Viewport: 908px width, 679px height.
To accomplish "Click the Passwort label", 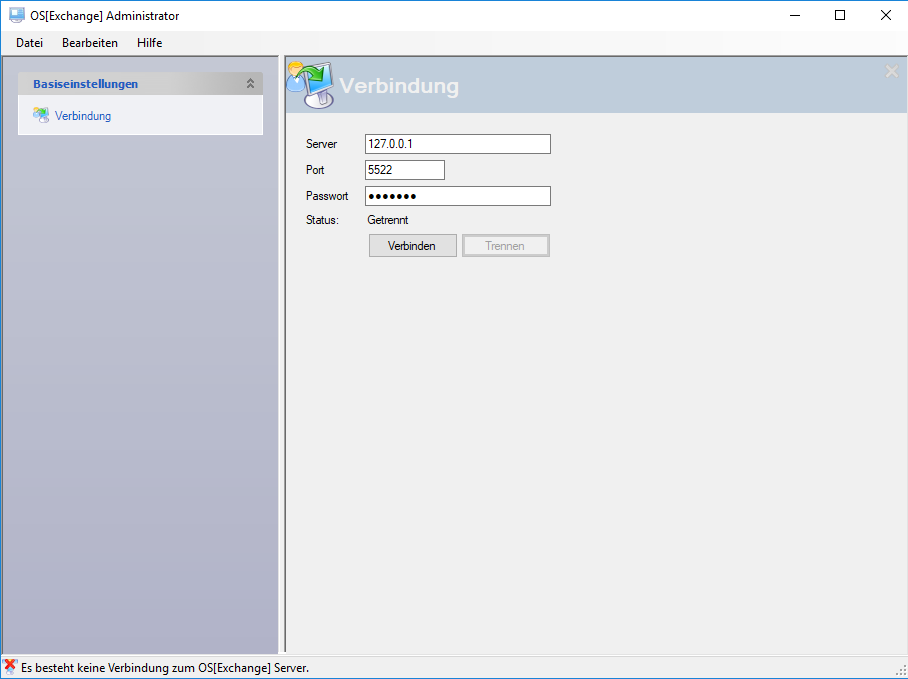I will 327,196.
